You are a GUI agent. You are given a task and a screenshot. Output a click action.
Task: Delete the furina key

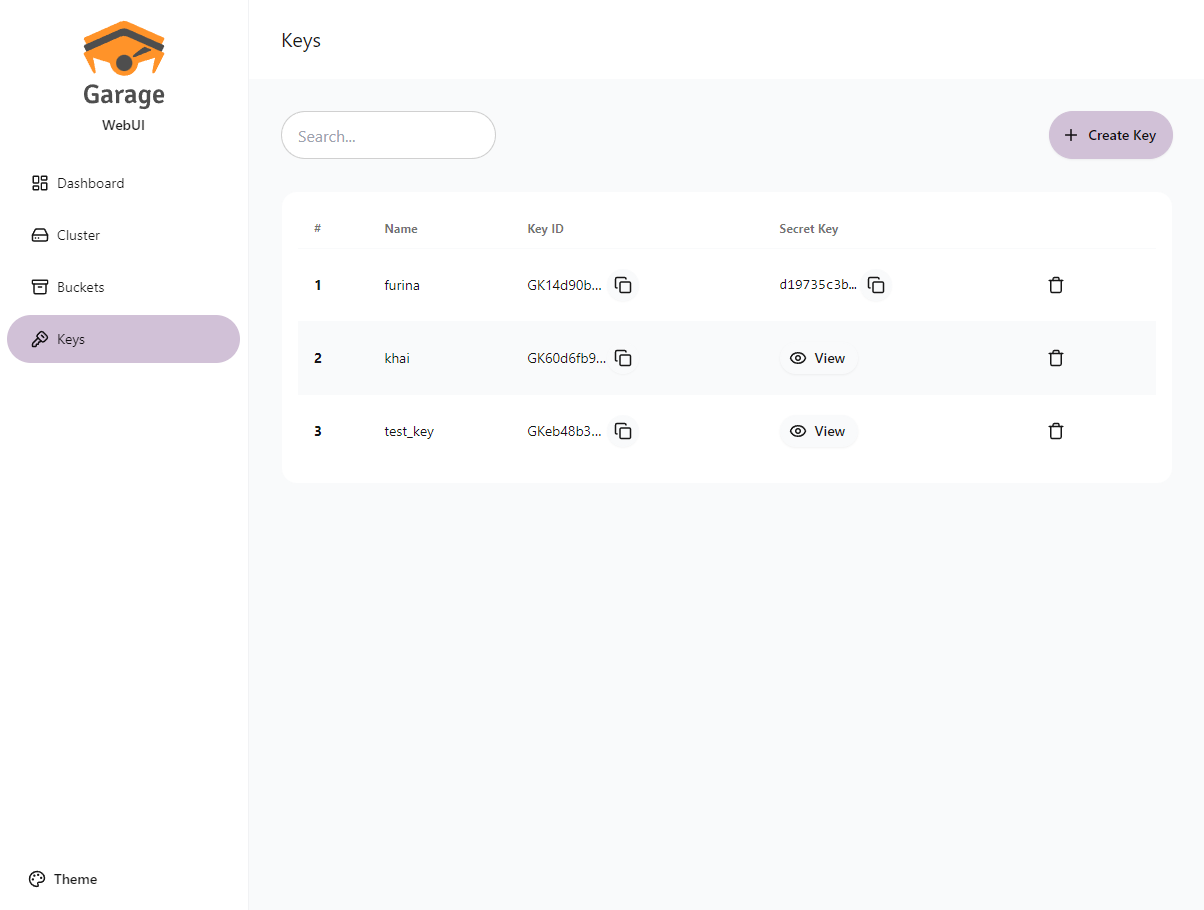[1055, 286]
